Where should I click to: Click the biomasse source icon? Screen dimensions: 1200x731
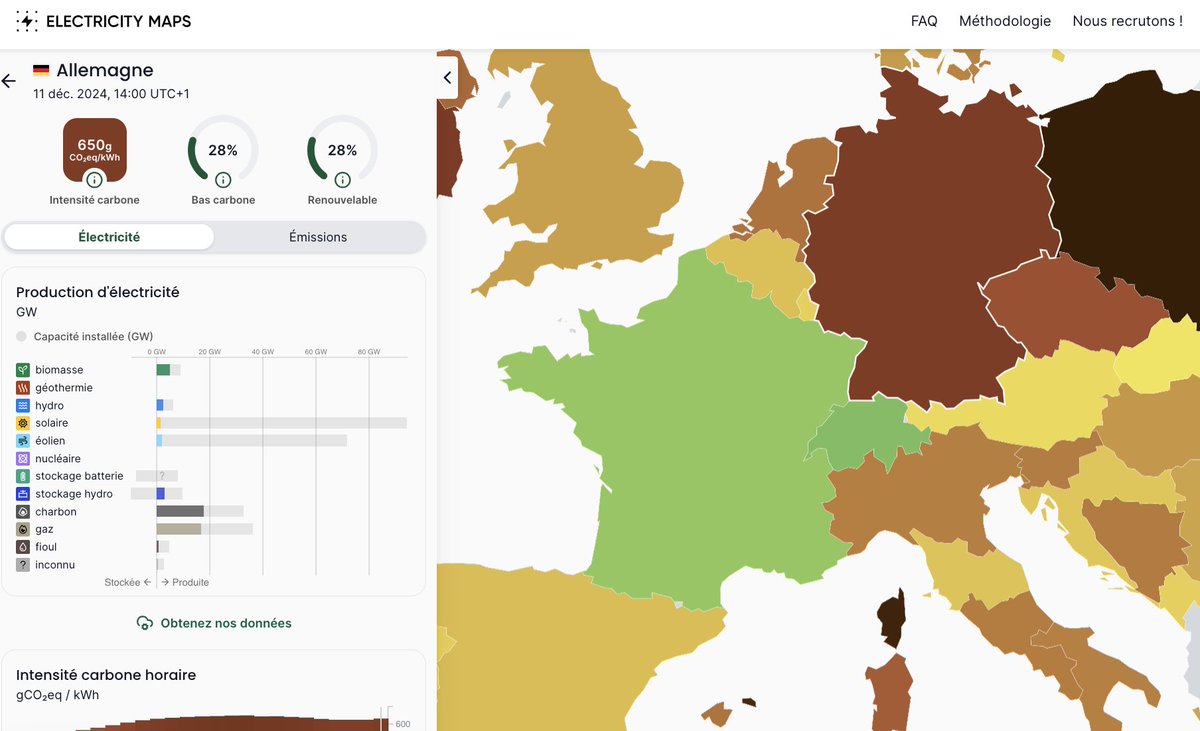(23, 370)
